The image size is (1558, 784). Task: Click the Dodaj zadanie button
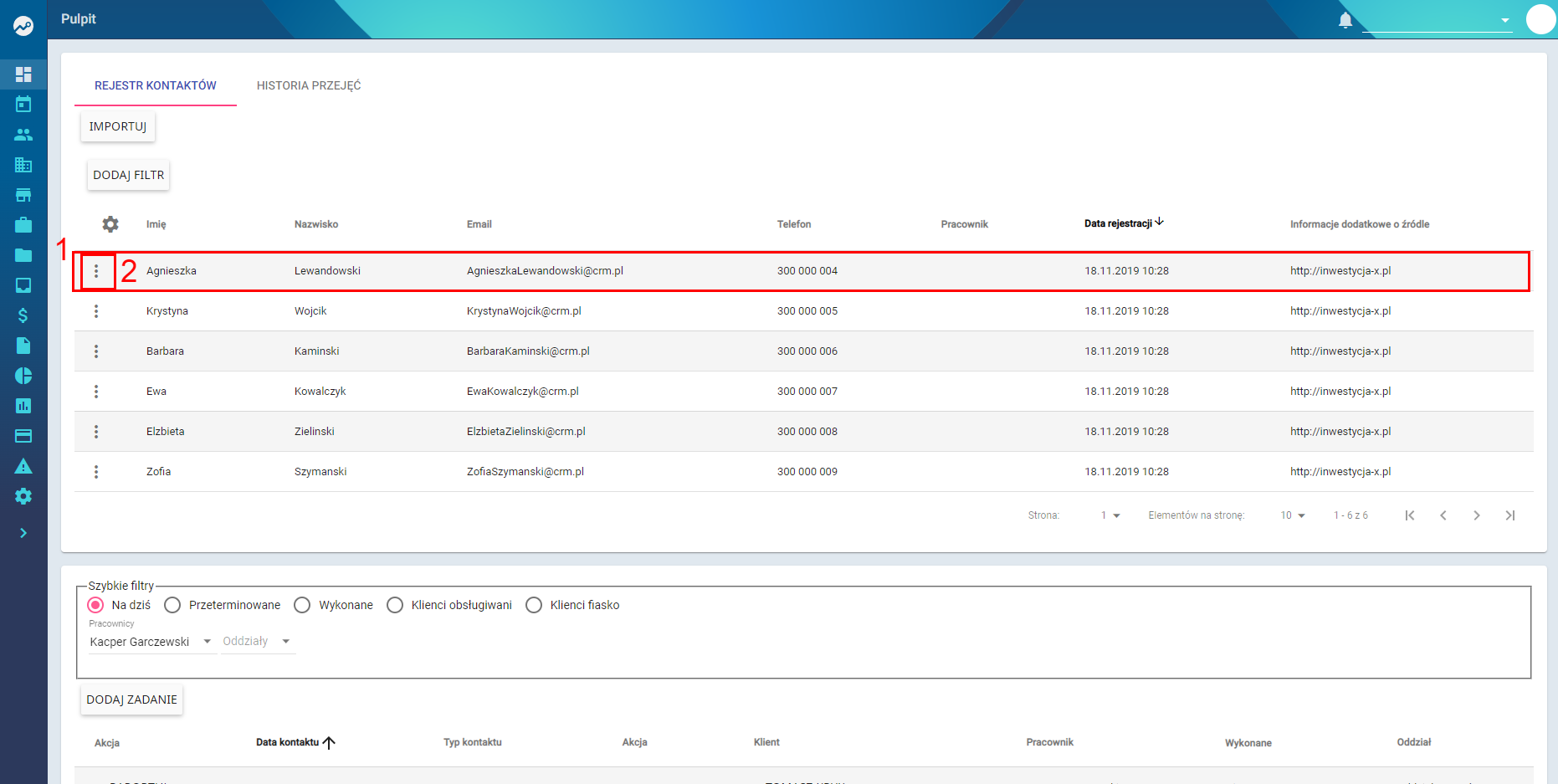[132, 699]
